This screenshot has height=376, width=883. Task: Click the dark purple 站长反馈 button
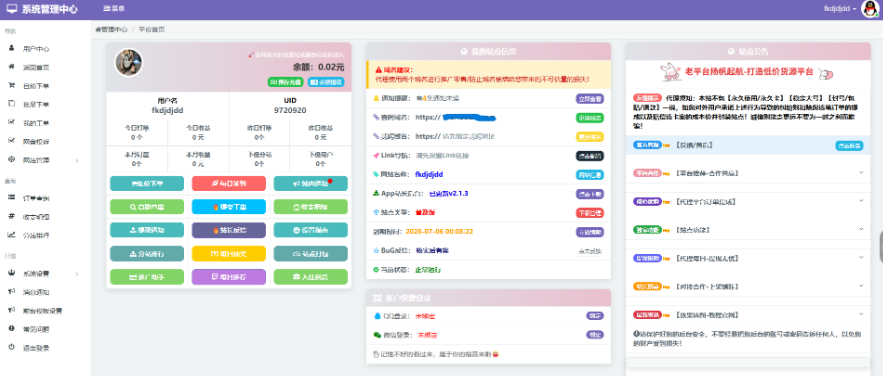click(229, 230)
